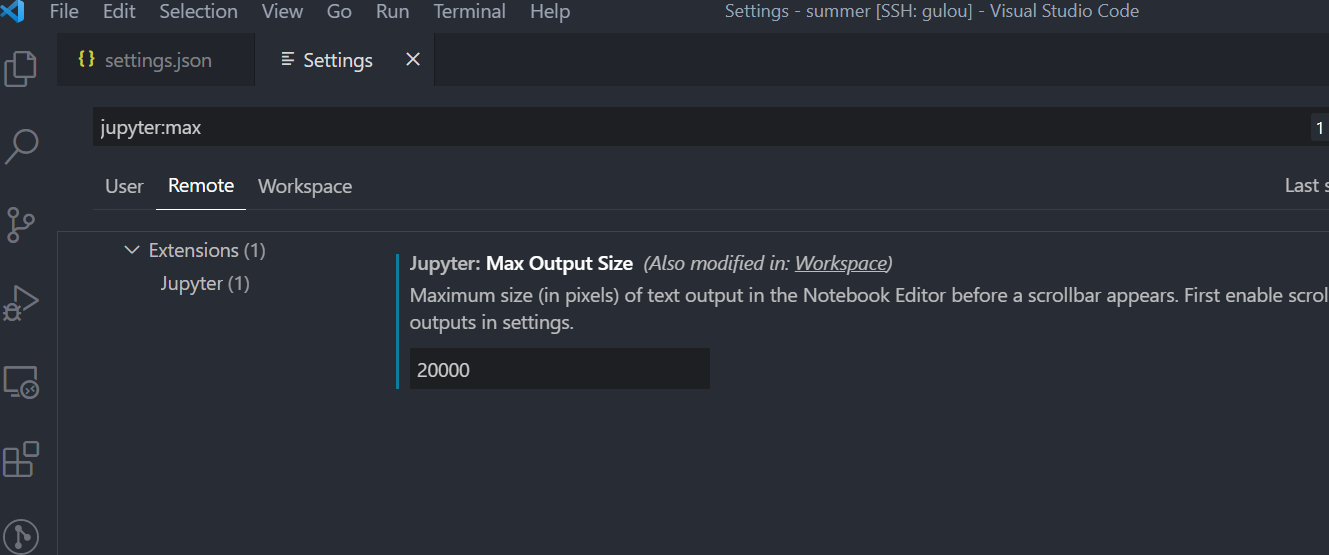The width and height of the screenshot is (1329, 555).
Task: Switch to the User settings scope
Action: click(124, 187)
